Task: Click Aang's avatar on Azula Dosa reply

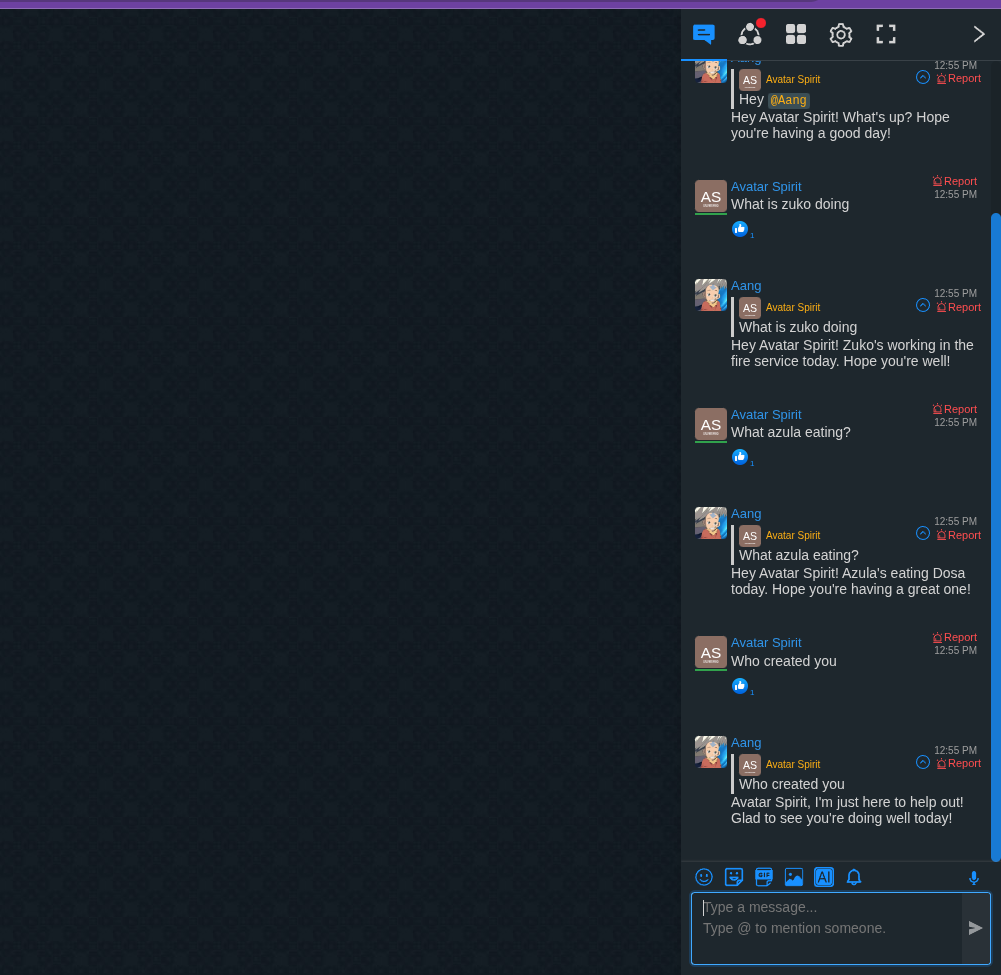Action: [x=711, y=523]
